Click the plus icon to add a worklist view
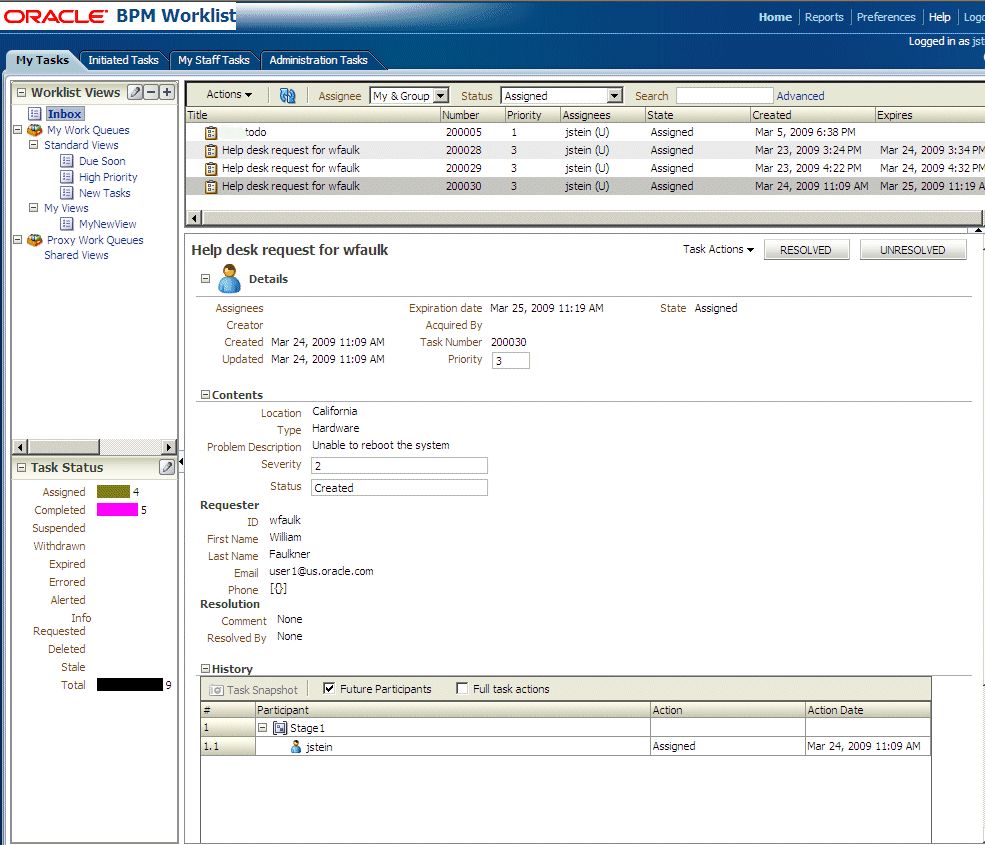 (167, 92)
